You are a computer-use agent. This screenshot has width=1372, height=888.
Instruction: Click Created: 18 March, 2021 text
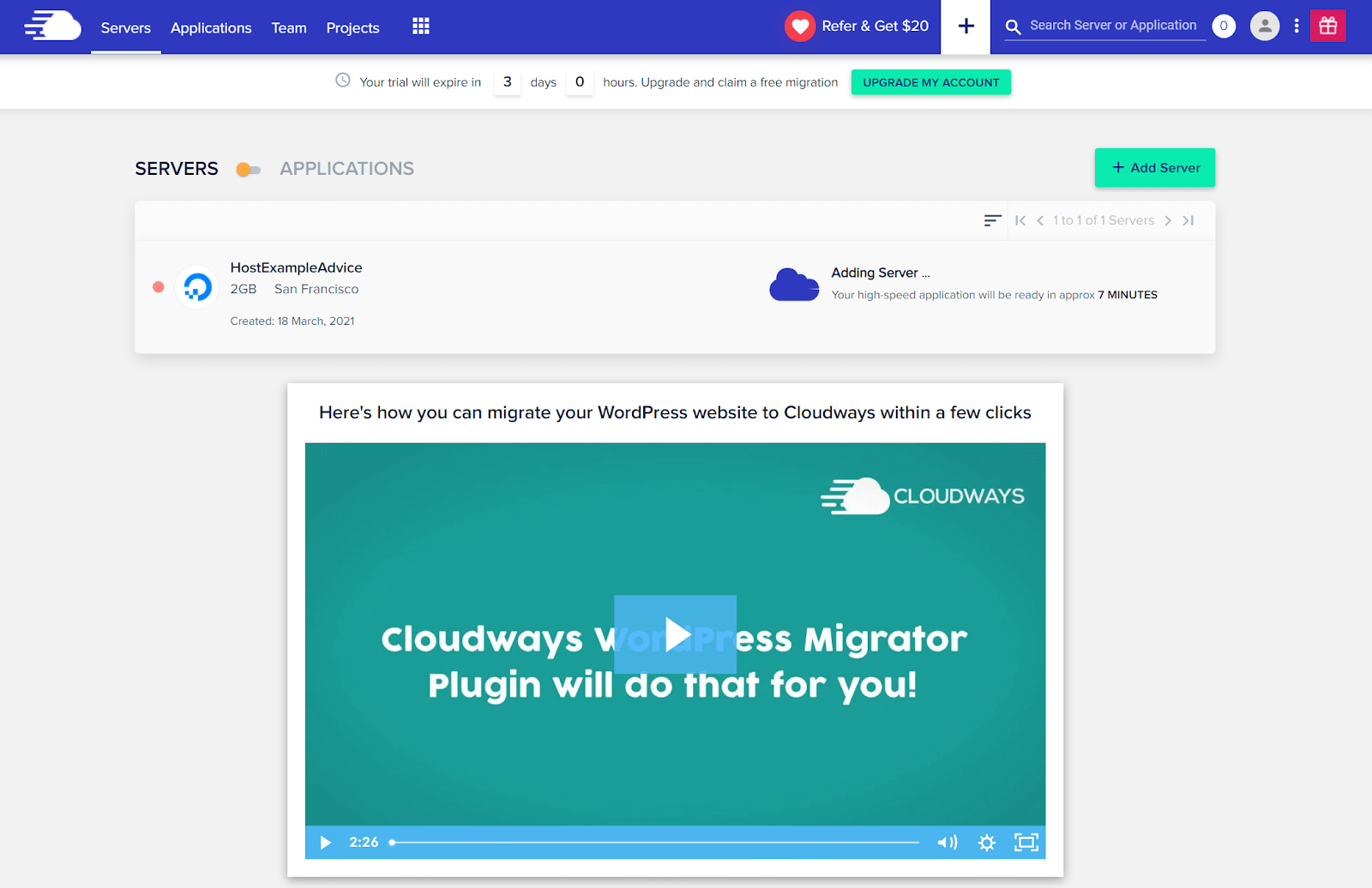(292, 321)
